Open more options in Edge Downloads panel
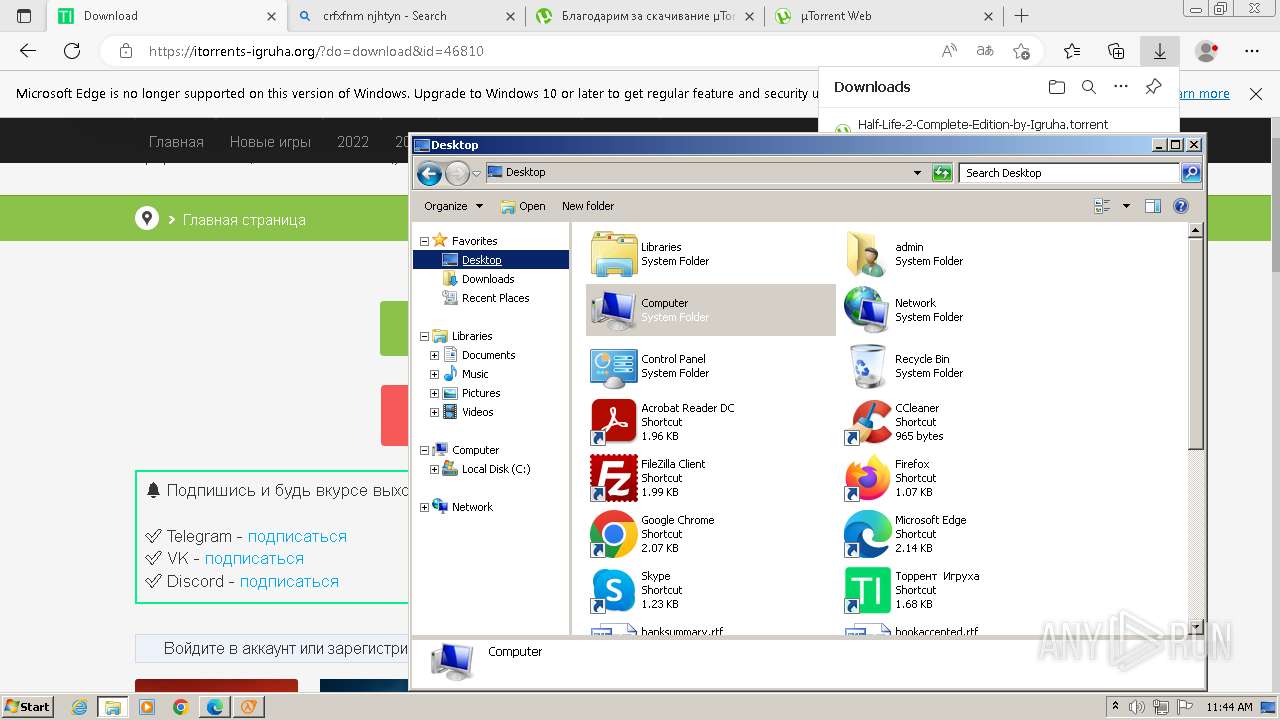Image resolution: width=1280 pixels, height=720 pixels. pyautogui.click(x=1121, y=87)
